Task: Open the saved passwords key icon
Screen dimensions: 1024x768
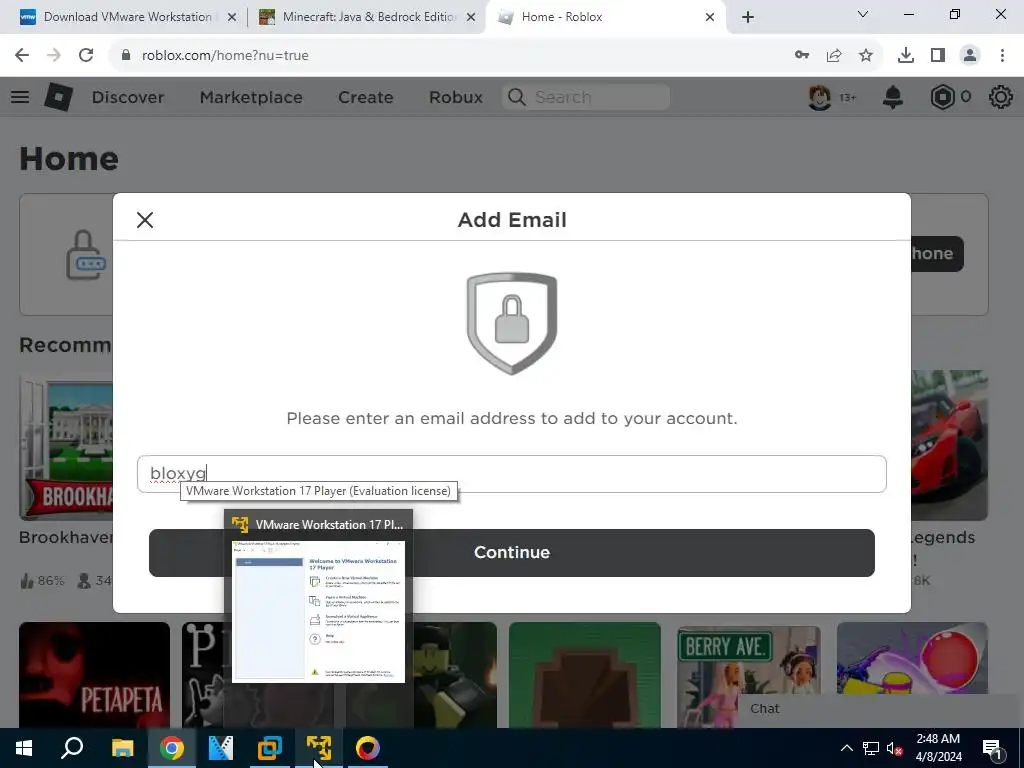Action: 802,56
